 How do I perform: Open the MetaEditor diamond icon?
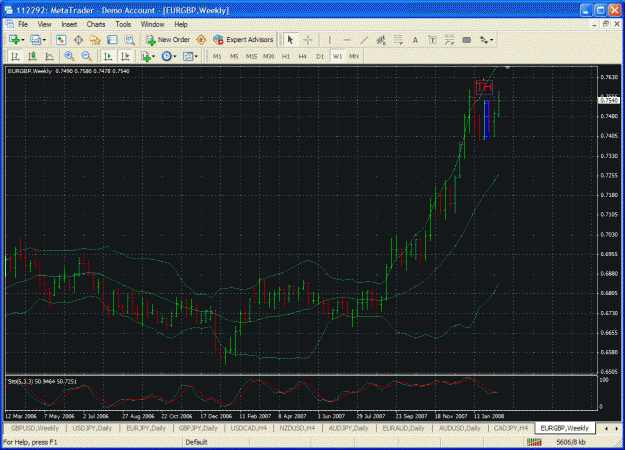[x=201, y=40]
